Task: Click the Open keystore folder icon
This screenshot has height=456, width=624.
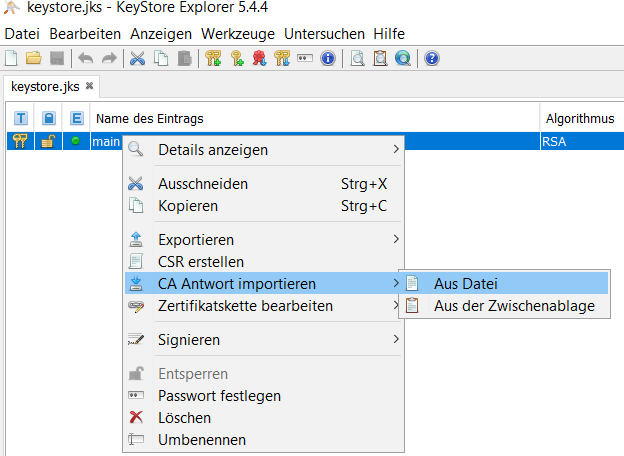Action: [34, 58]
